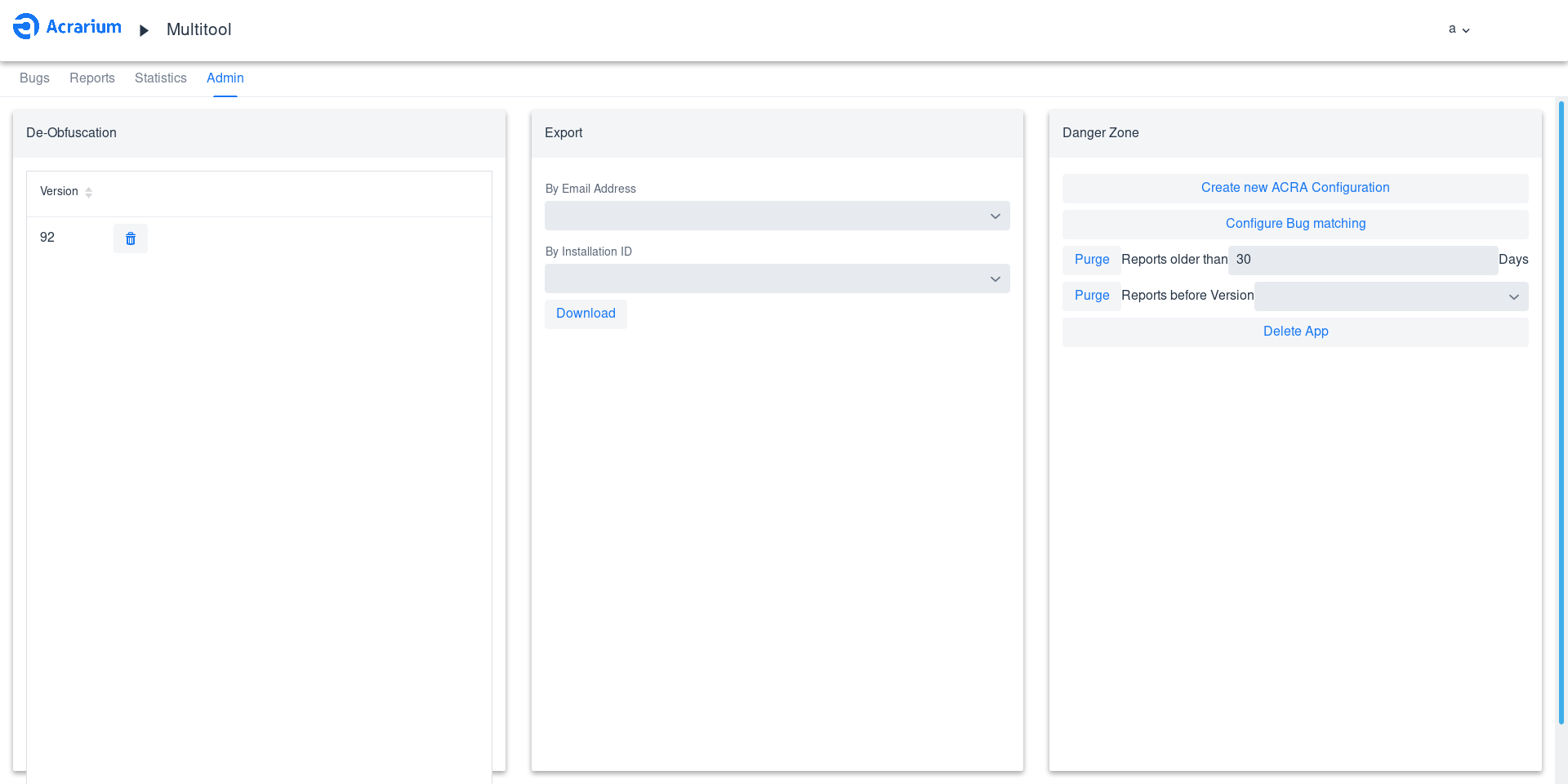
Task: Click Configure Bug matching
Action: 1295,224
